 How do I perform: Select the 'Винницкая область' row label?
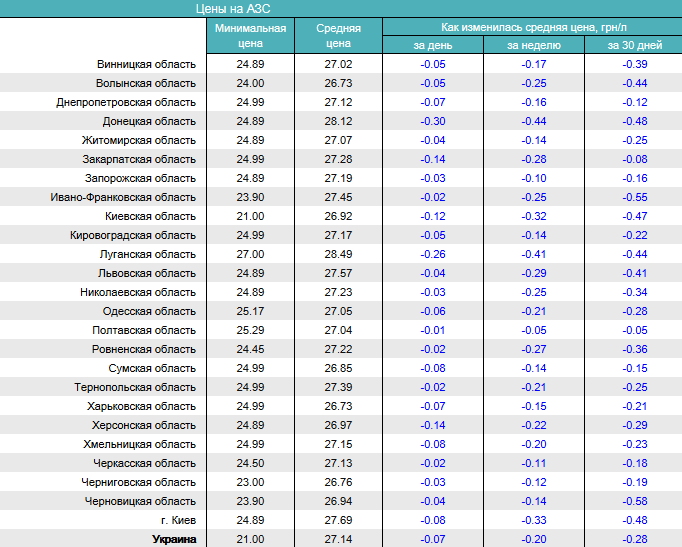(x=146, y=64)
